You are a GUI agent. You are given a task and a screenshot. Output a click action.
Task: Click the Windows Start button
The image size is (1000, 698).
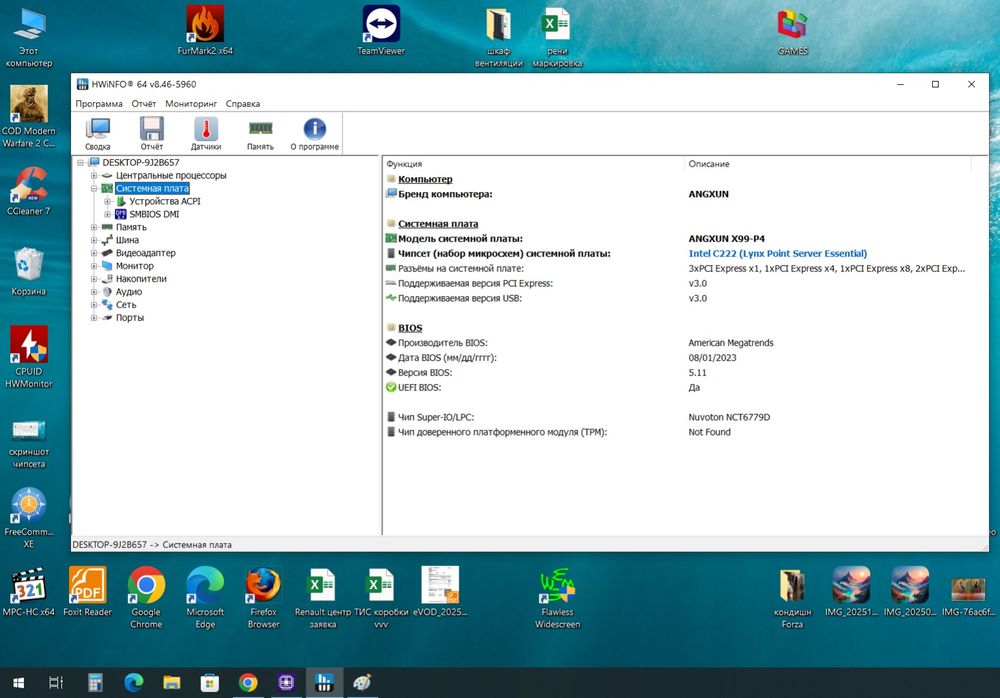[x=18, y=683]
